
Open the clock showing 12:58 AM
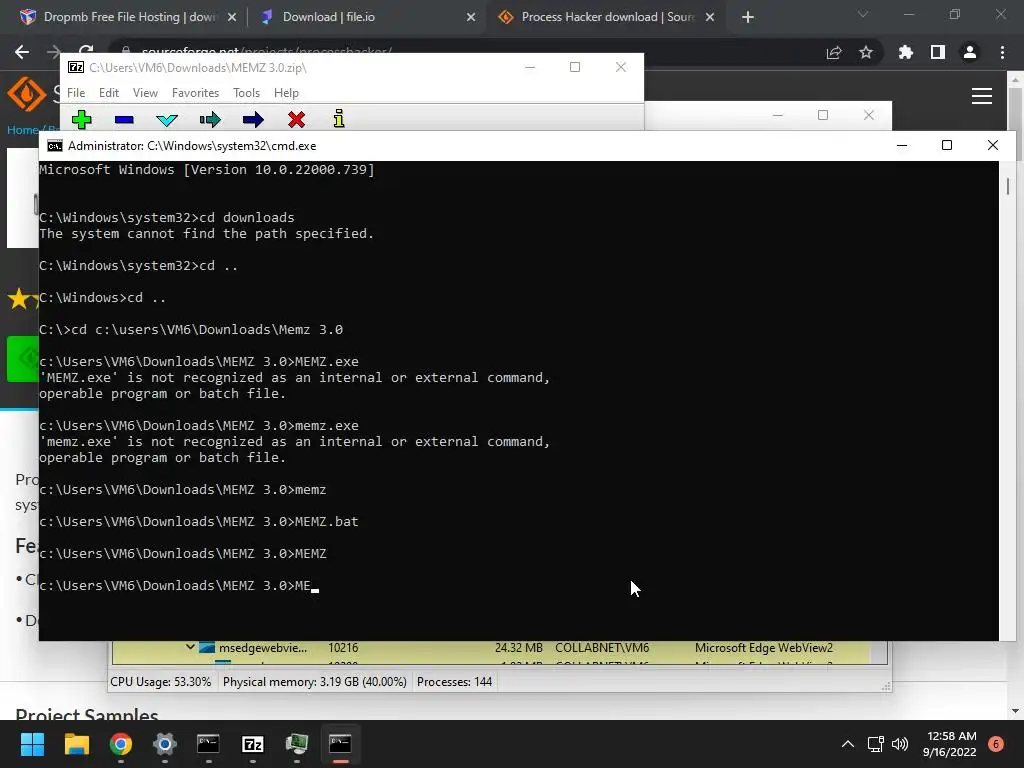950,744
